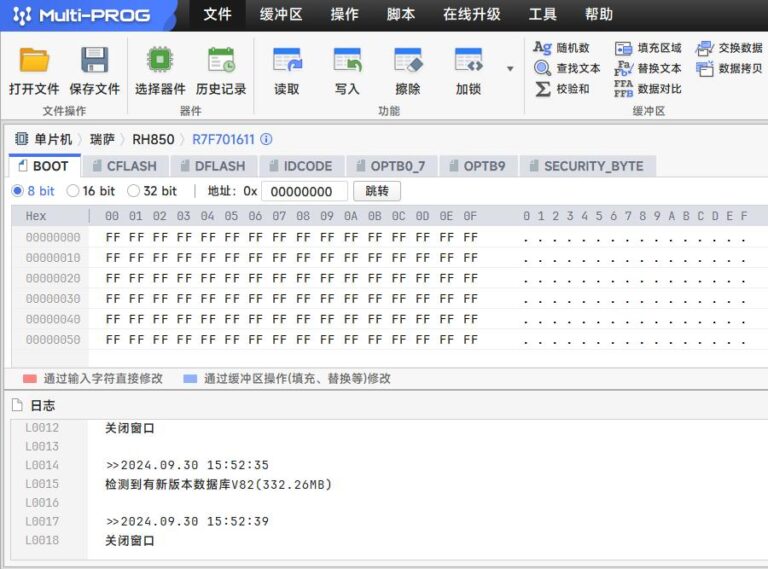Click the 加锁 lock function icon
Viewport: 768px width, 569px height.
click(468, 60)
